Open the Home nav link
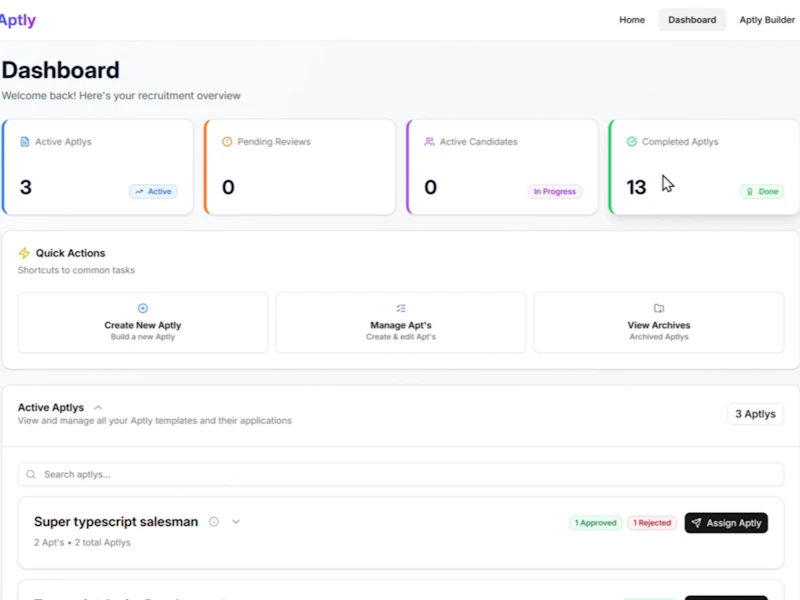Screen dimensions: 800x600 (632, 20)
